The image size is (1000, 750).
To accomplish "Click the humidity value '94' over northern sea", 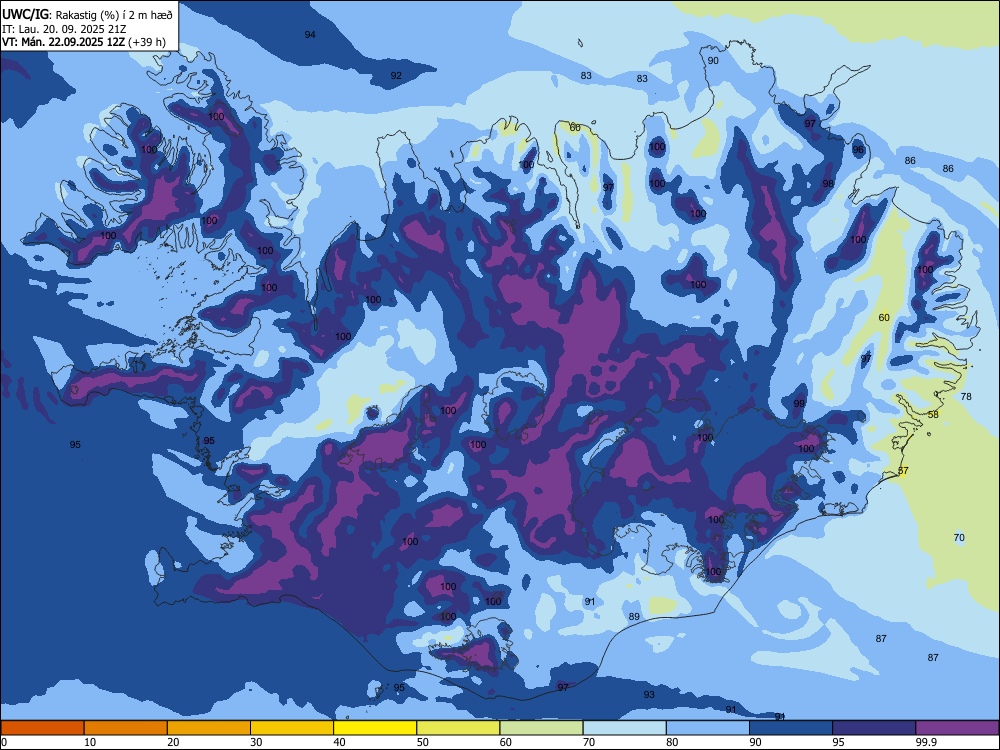I will [x=310, y=34].
